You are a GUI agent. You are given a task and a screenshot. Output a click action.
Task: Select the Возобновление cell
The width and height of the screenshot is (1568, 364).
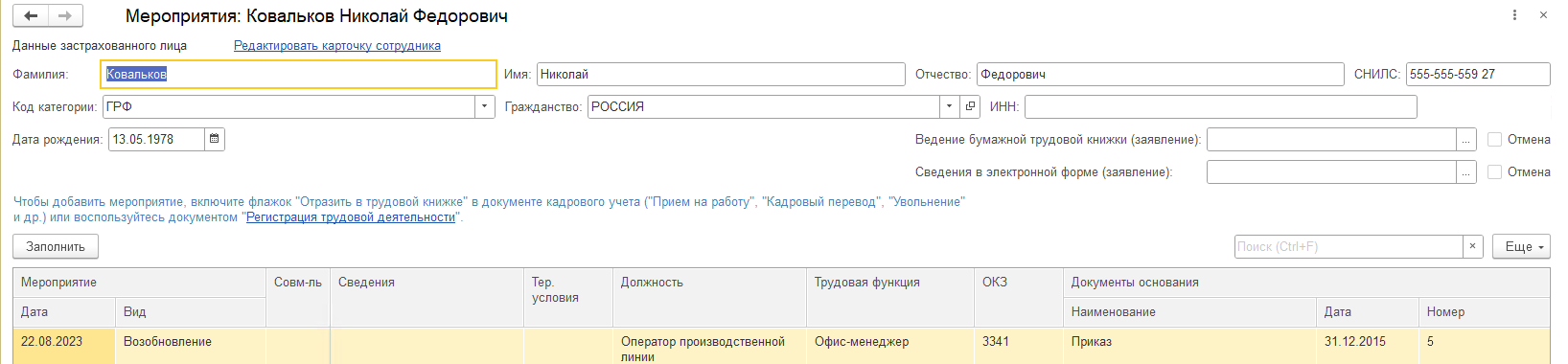tap(191, 346)
